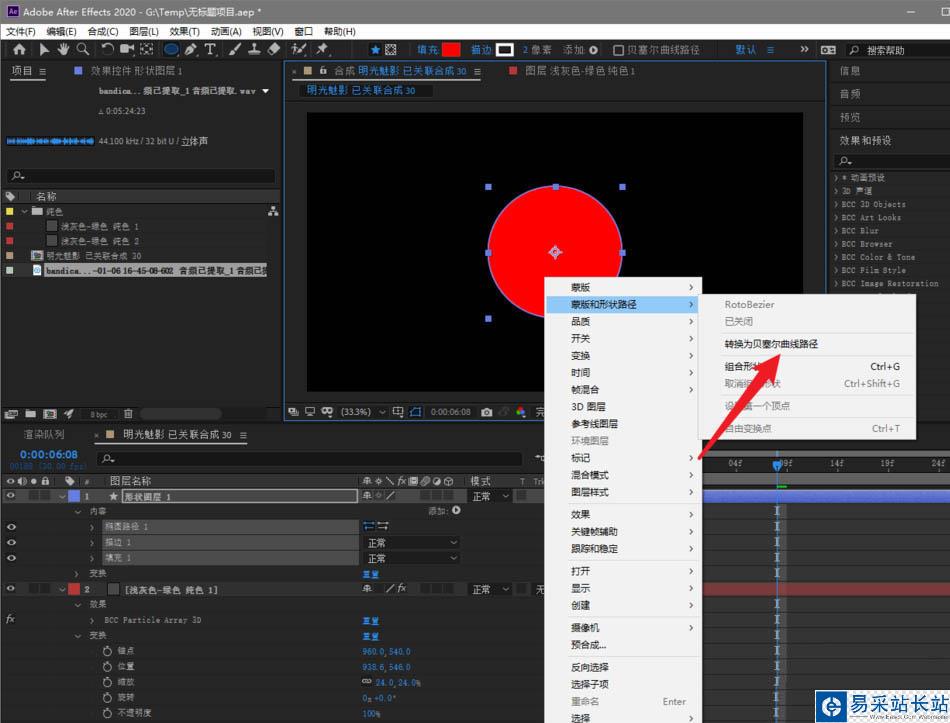This screenshot has width=950, height=723.
Task: Toggle visibility of Stroke 1 row
Action: click(11, 542)
